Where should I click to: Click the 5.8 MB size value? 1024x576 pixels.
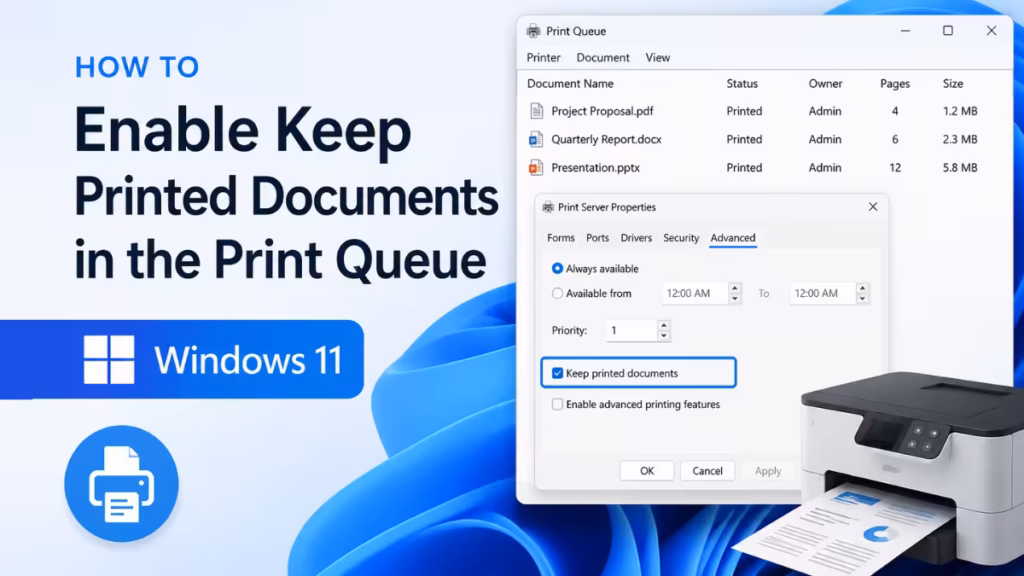coord(960,168)
